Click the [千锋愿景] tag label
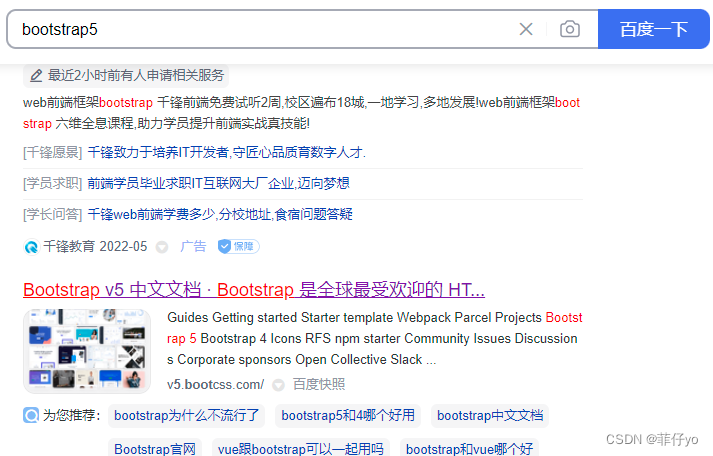The image size is (713, 456). point(53,152)
